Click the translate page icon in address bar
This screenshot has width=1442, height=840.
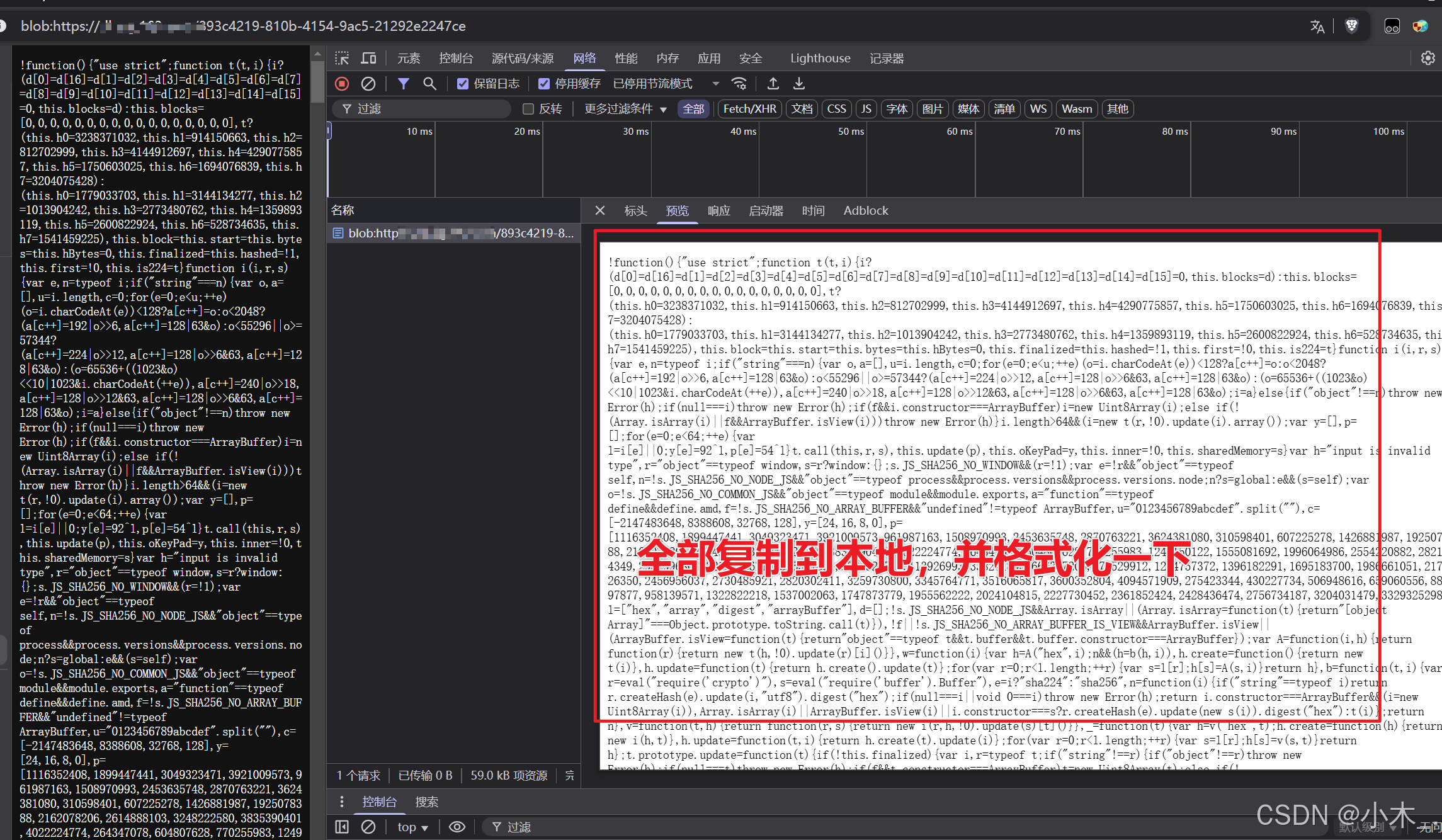[x=1317, y=26]
